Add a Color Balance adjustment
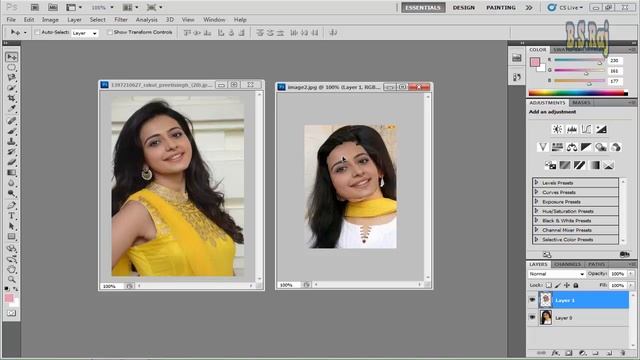 572,147
